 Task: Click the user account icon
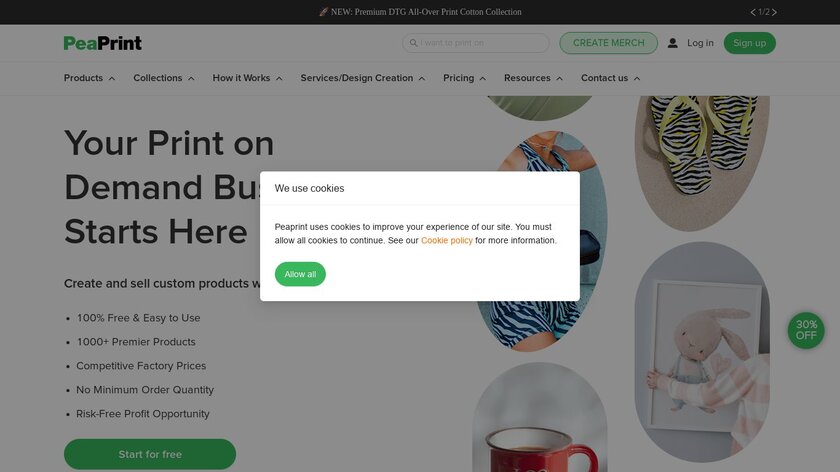(x=673, y=43)
